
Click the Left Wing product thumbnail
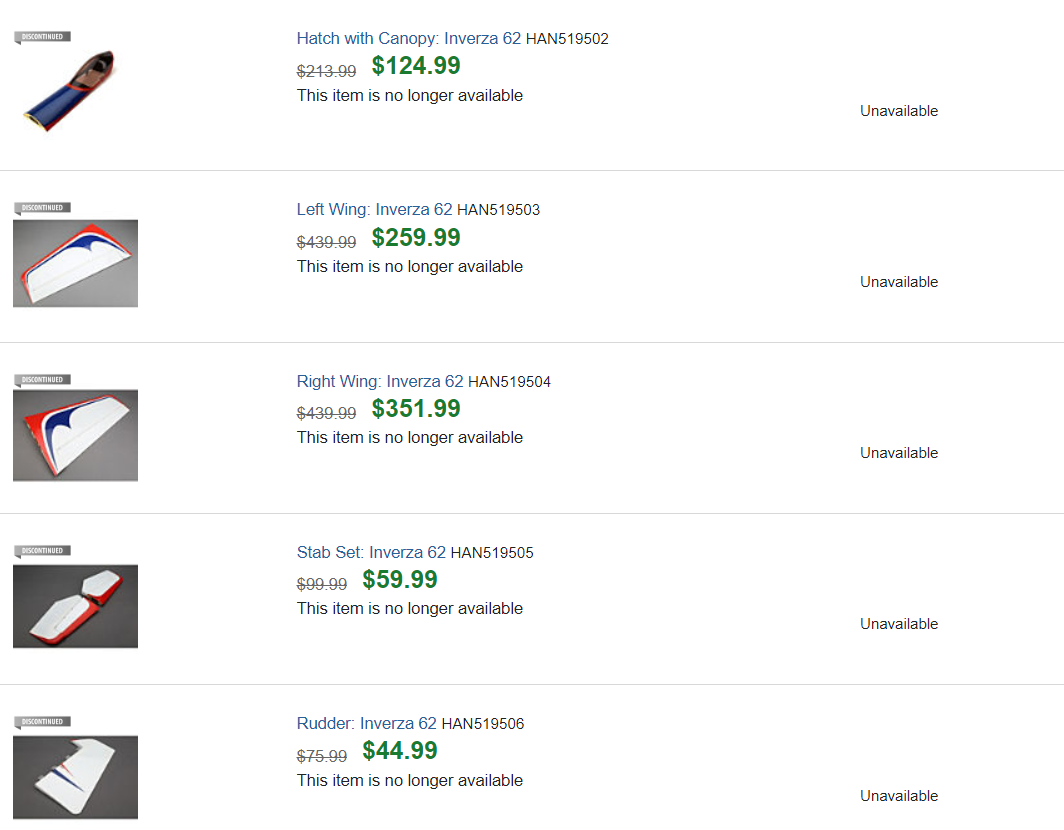pos(75,263)
